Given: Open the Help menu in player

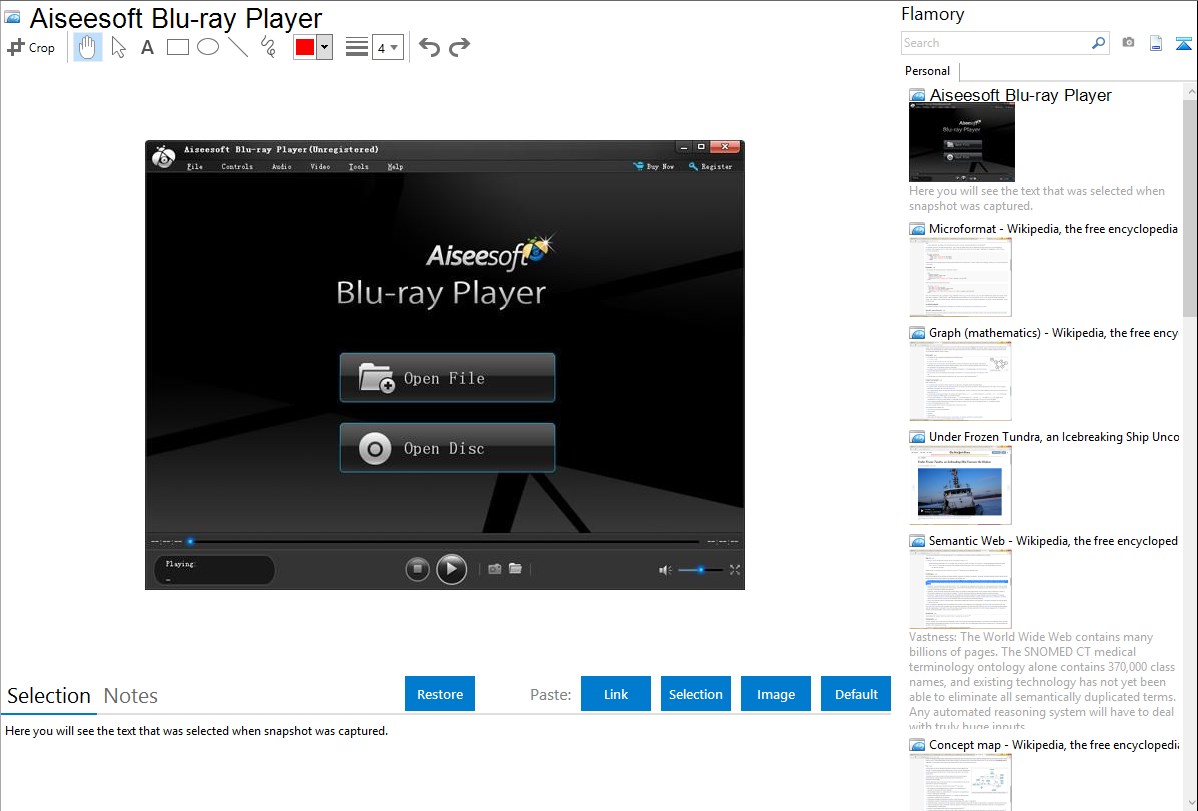Looking at the screenshot, I should pyautogui.click(x=395, y=167).
